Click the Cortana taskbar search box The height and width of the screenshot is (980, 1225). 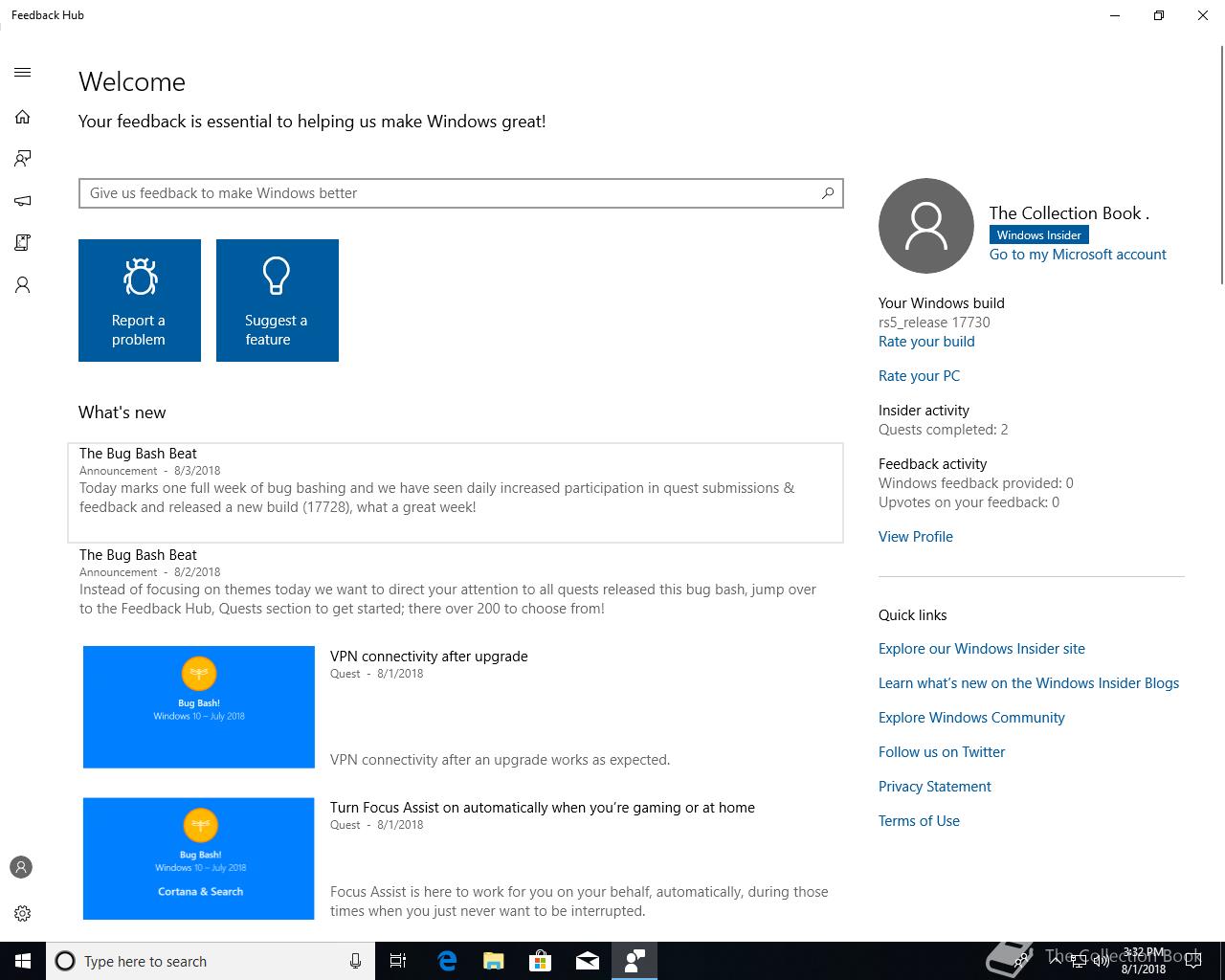tap(210, 961)
